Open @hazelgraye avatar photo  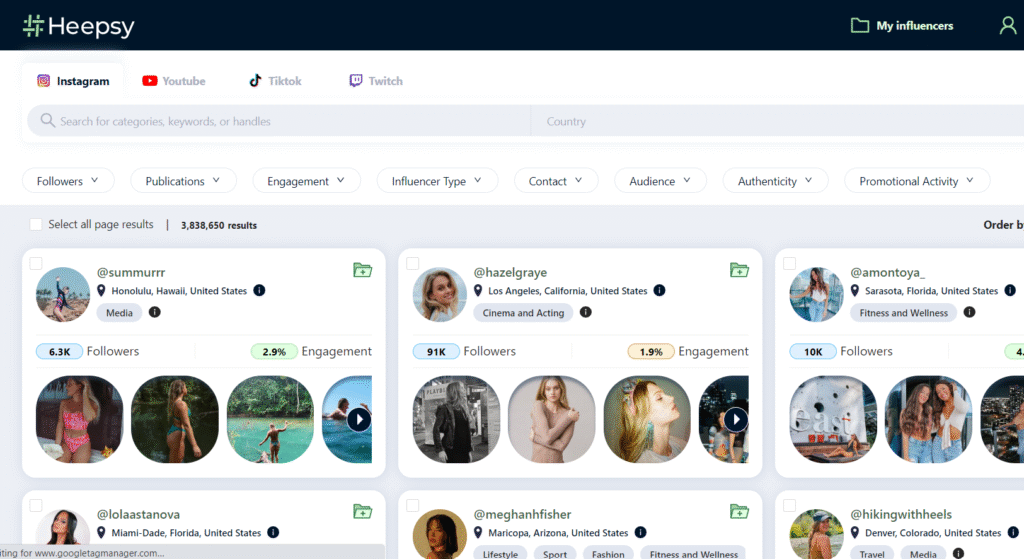pos(440,294)
